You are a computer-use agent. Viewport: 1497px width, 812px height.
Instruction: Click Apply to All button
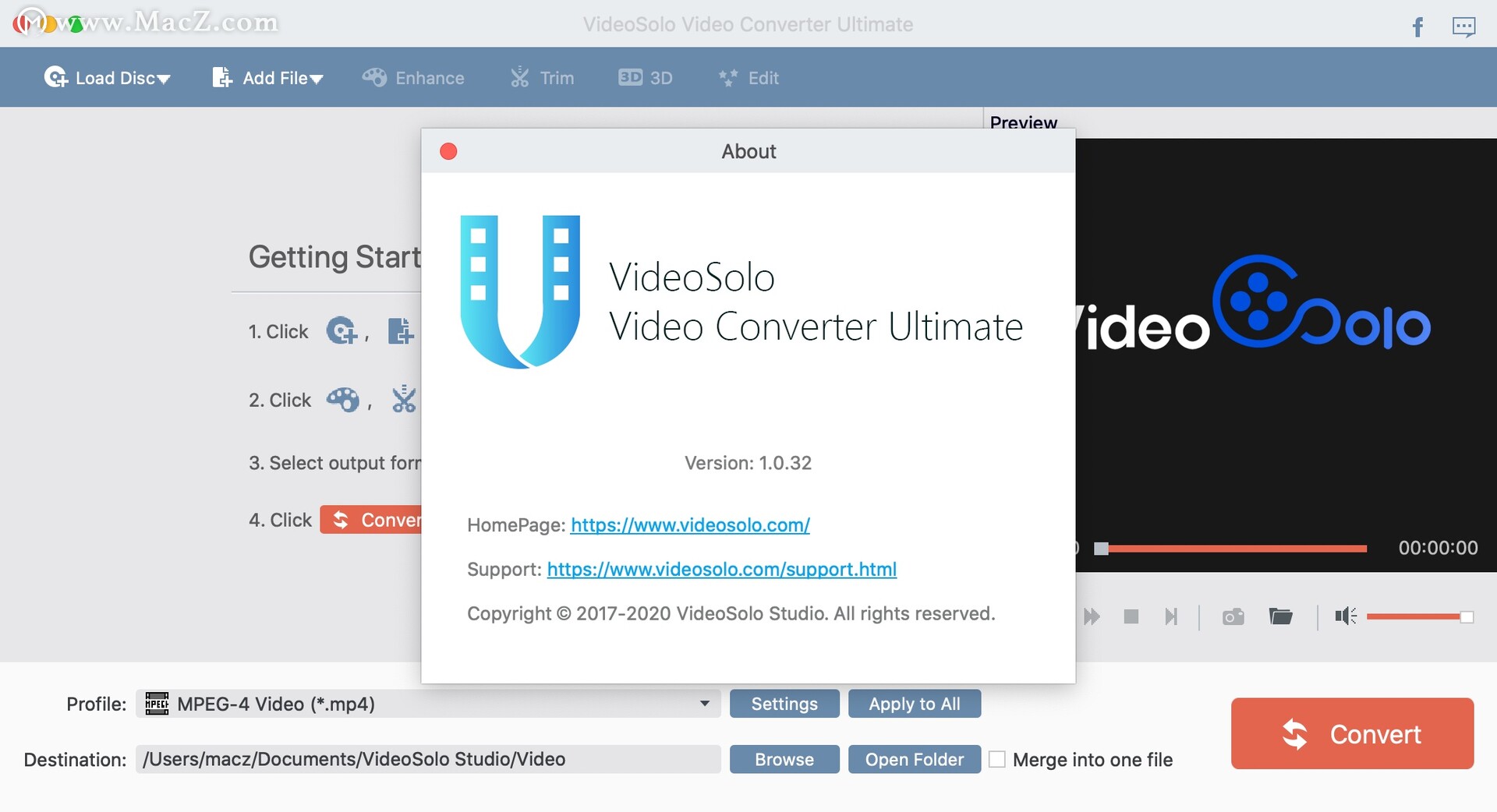pos(915,704)
